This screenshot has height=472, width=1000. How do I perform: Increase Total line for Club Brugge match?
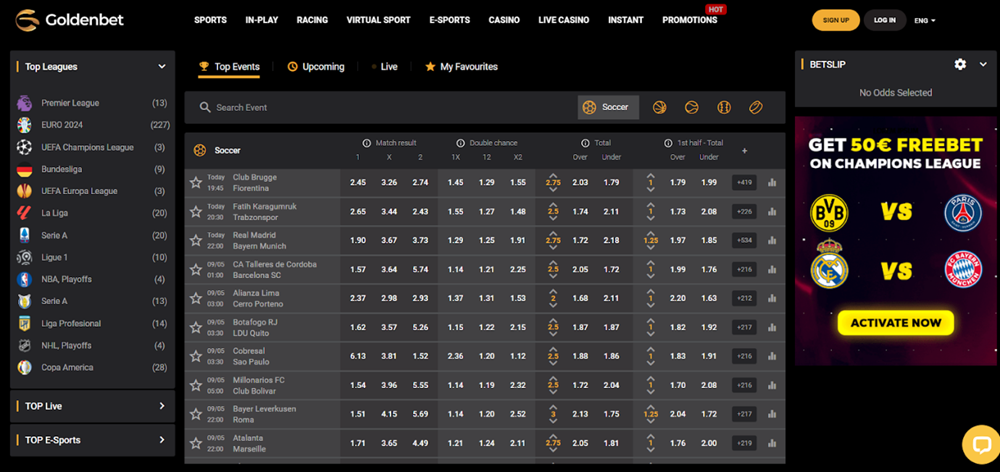[553, 176]
